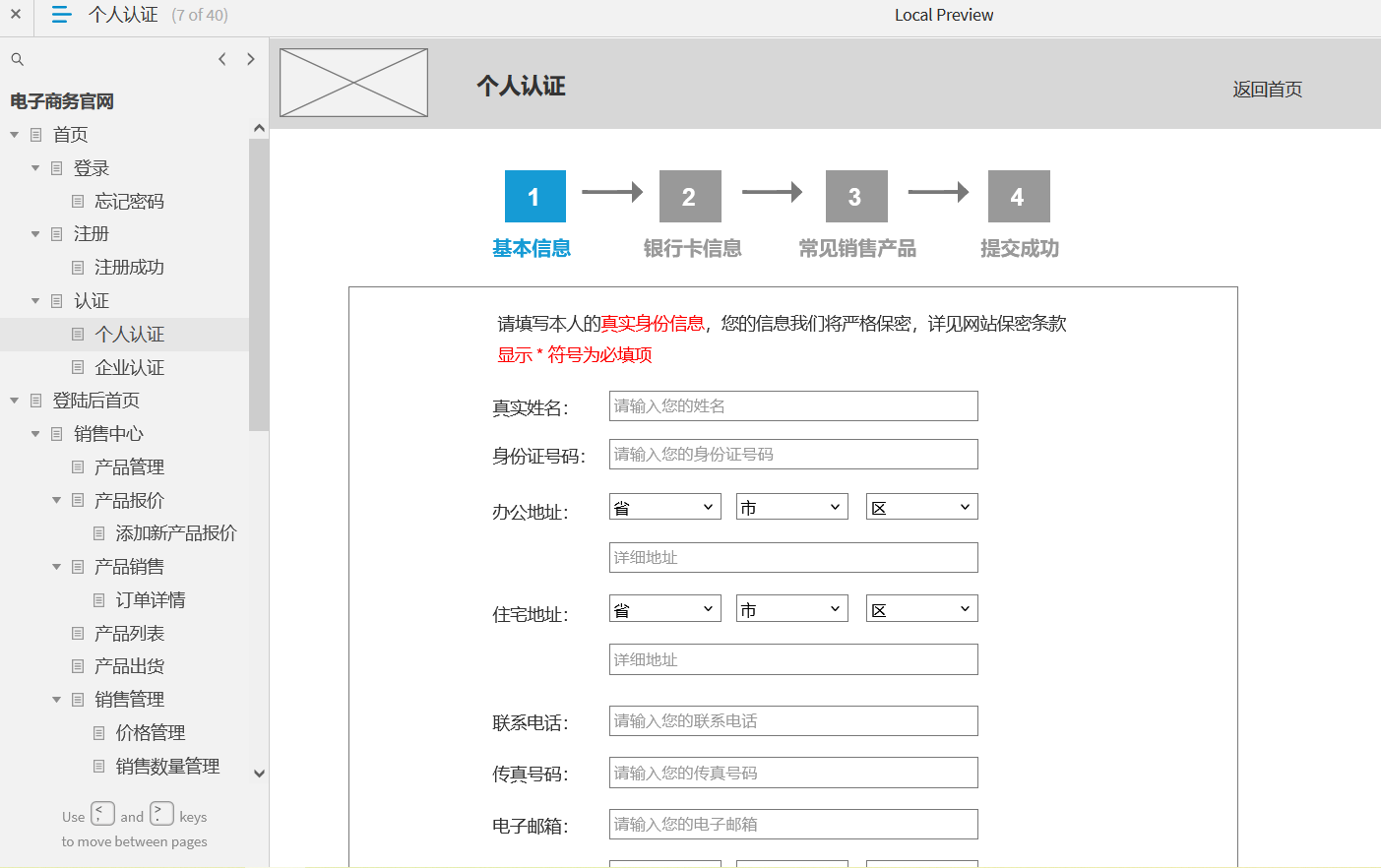This screenshot has height=868, width=1381.
Task: Open the 办公地址 区 dropdown
Action: tap(922, 507)
